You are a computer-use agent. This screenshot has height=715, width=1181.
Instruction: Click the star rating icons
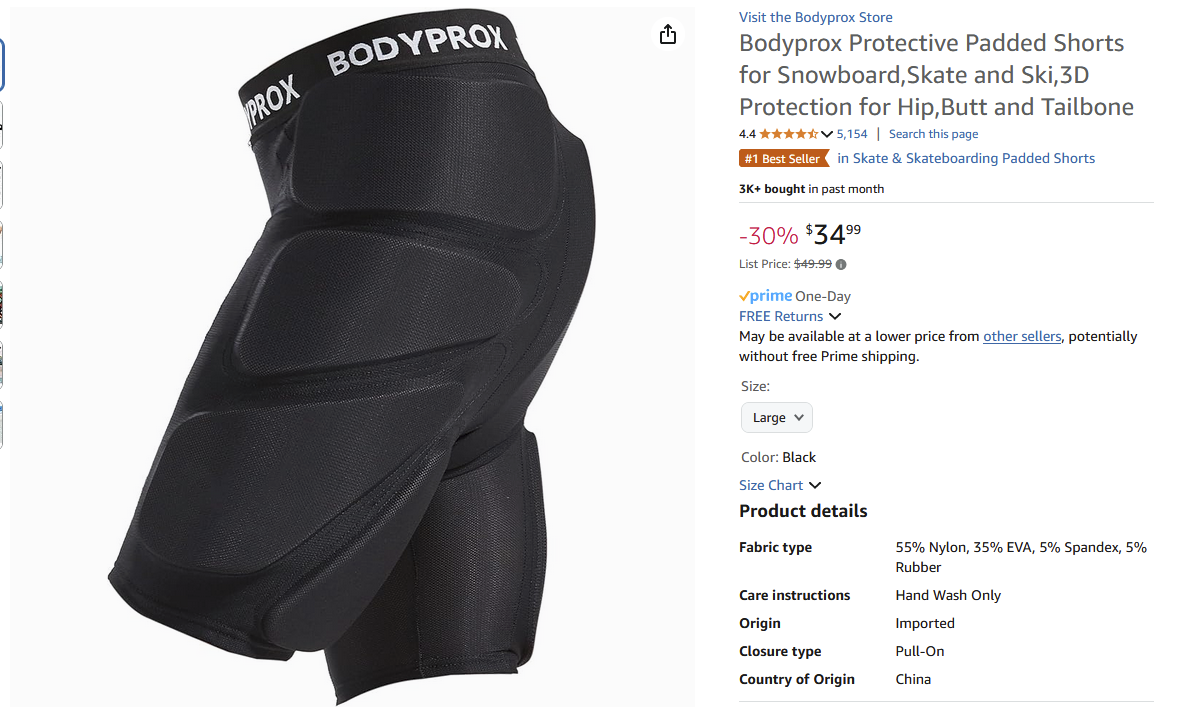[789, 134]
